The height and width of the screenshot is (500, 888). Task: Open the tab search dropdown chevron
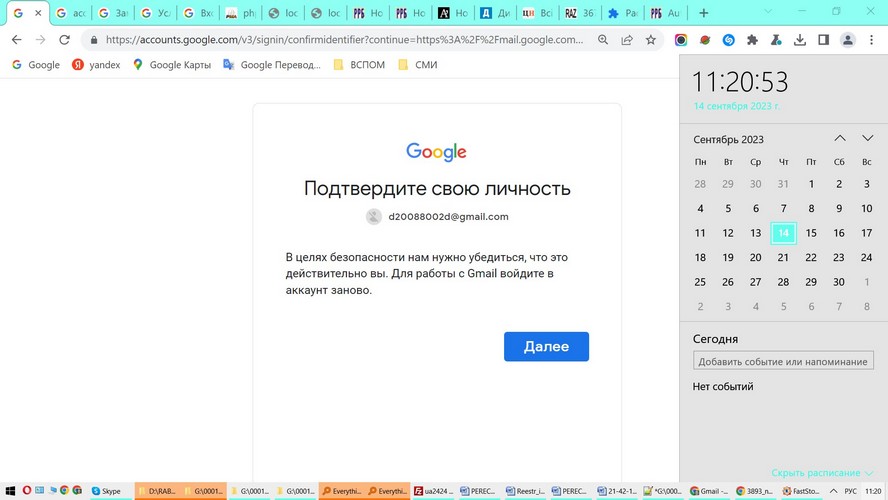point(768,12)
